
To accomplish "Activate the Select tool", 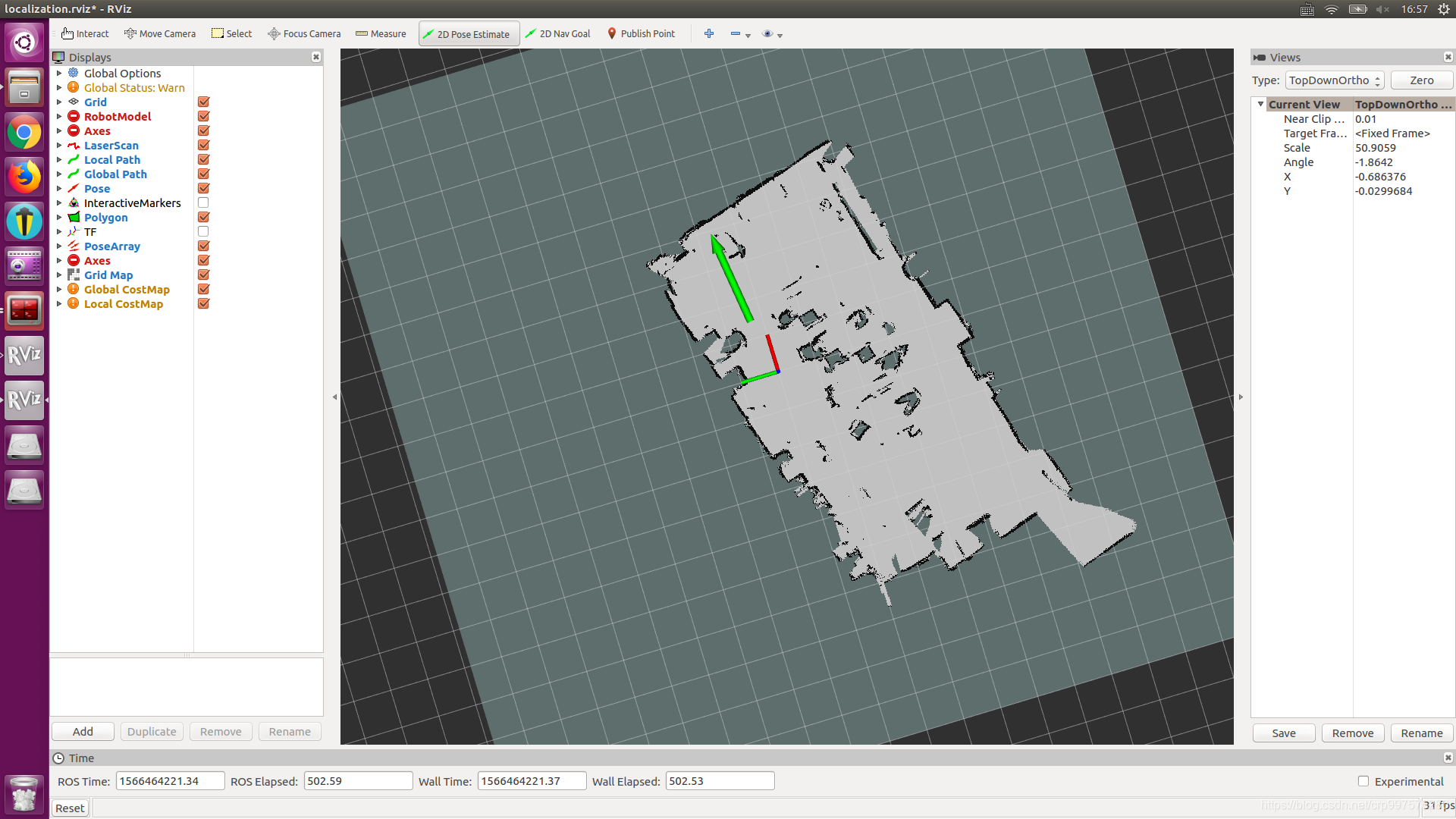I will (231, 33).
